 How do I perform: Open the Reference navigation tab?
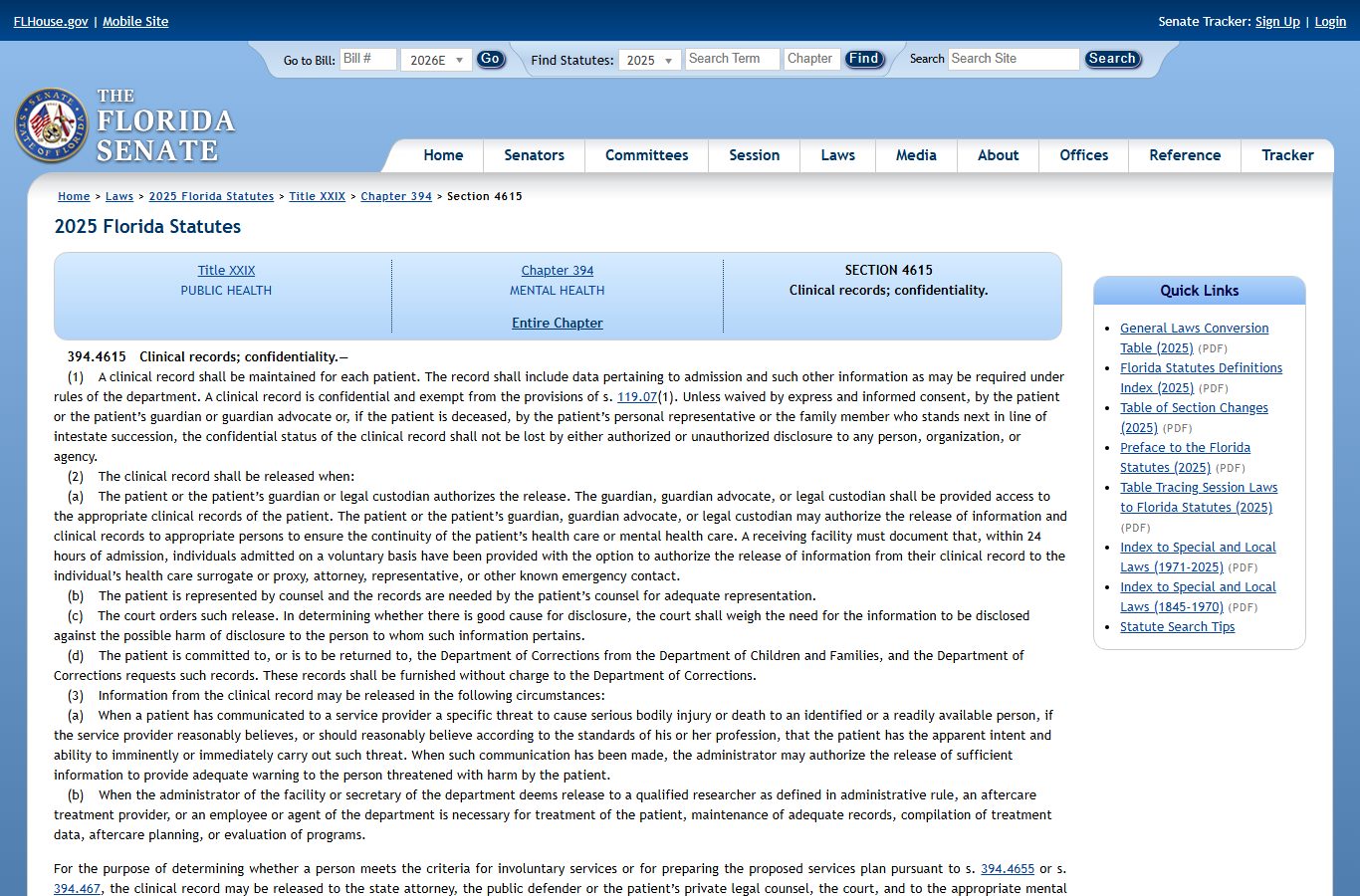(x=1185, y=155)
